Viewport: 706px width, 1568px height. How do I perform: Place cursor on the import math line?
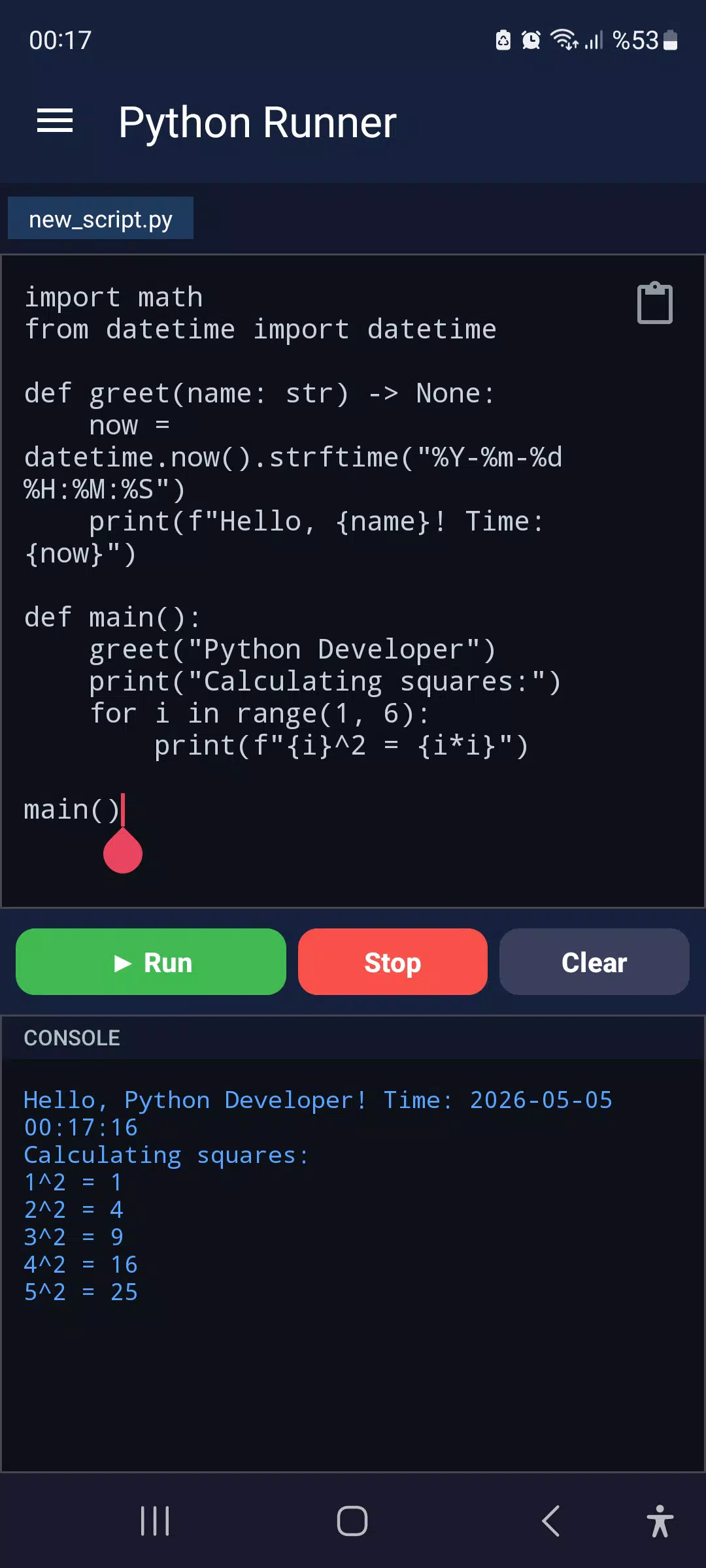pos(114,297)
